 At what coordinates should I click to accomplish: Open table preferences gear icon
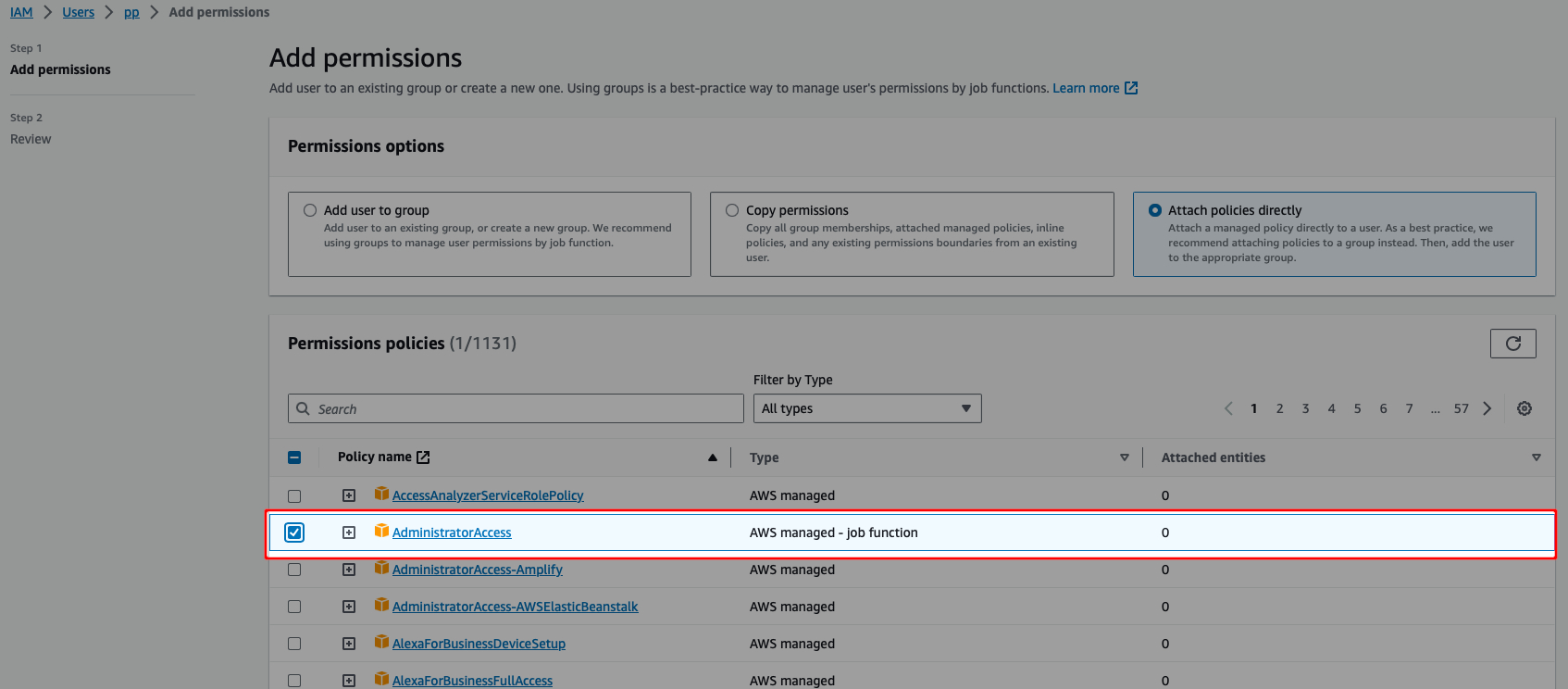pyautogui.click(x=1524, y=408)
